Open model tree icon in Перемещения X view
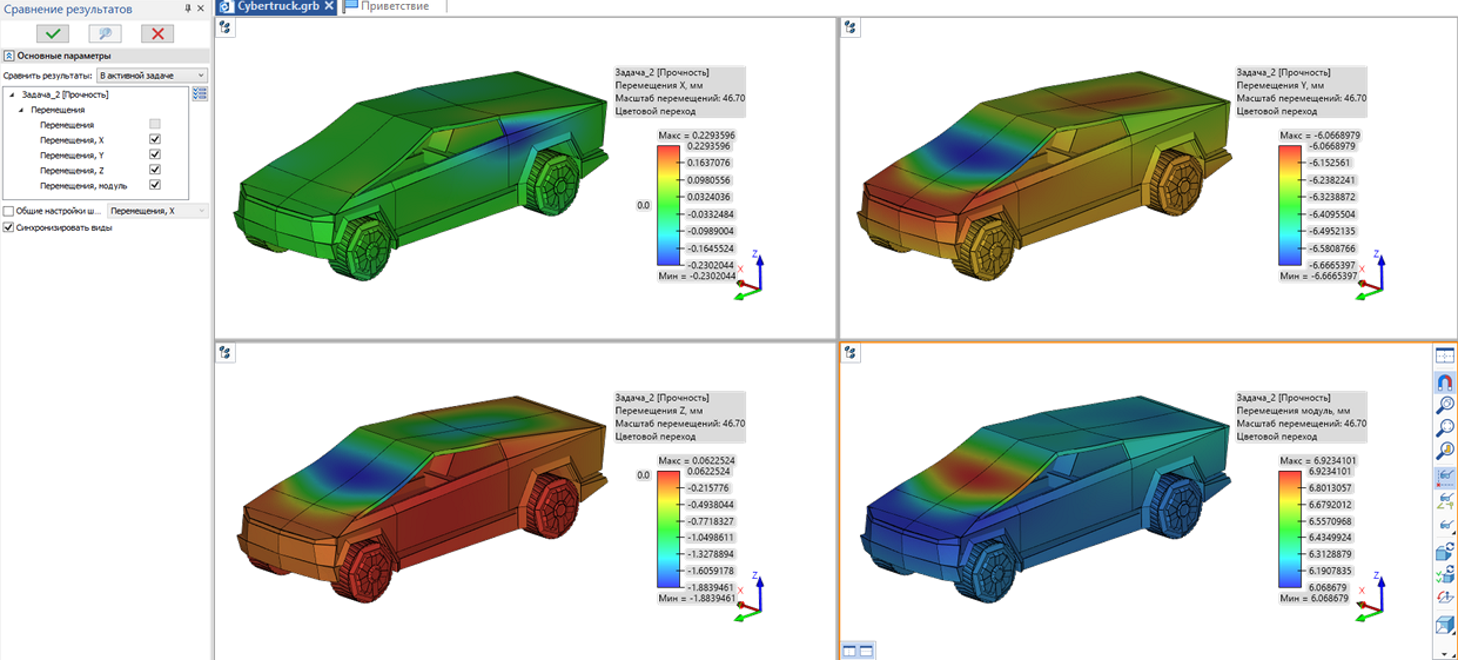Screen dimensions: 1458x660 coord(226,28)
